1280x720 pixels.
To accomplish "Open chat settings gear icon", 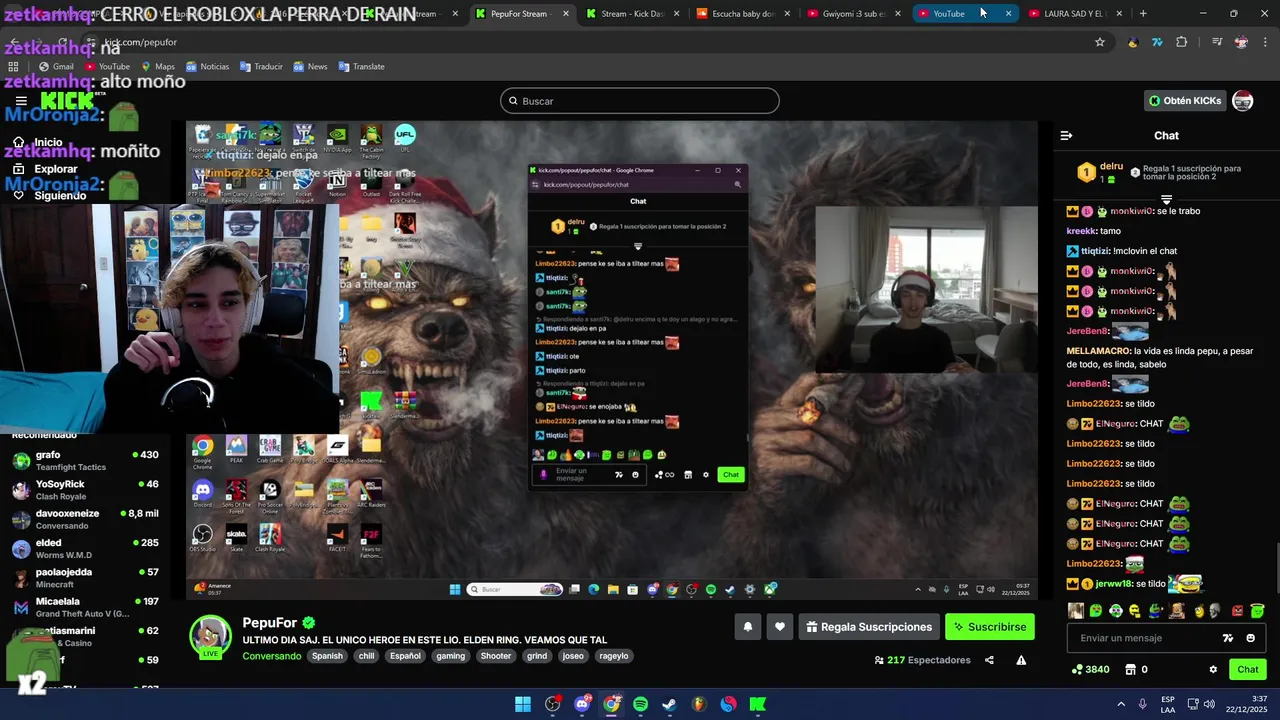I will coord(1213,669).
